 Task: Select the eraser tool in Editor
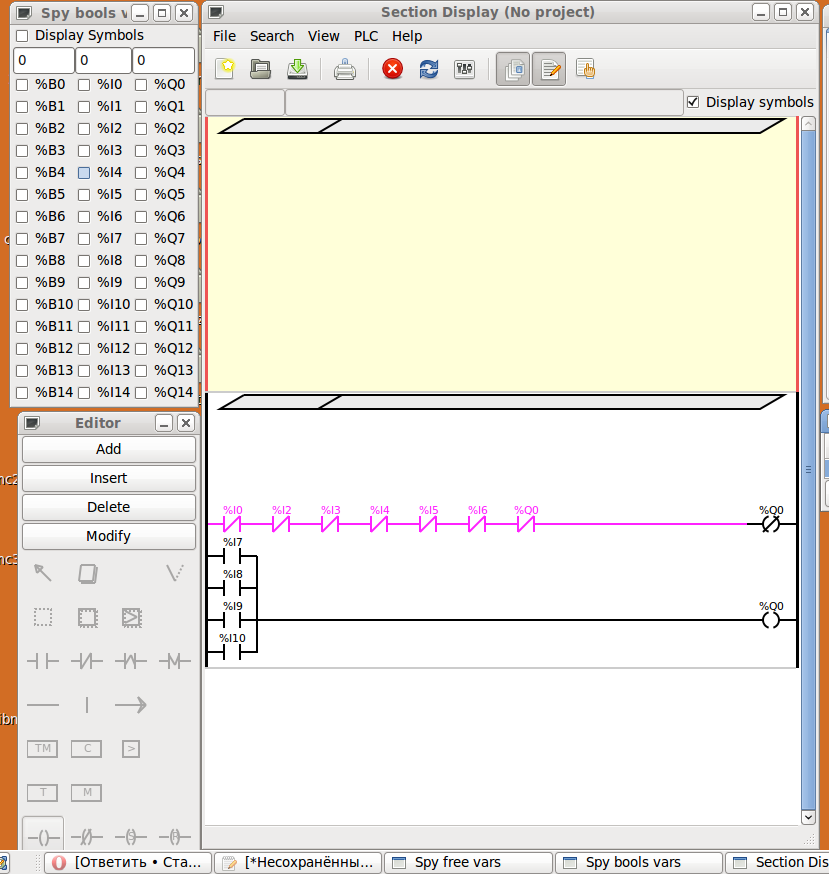[88, 573]
